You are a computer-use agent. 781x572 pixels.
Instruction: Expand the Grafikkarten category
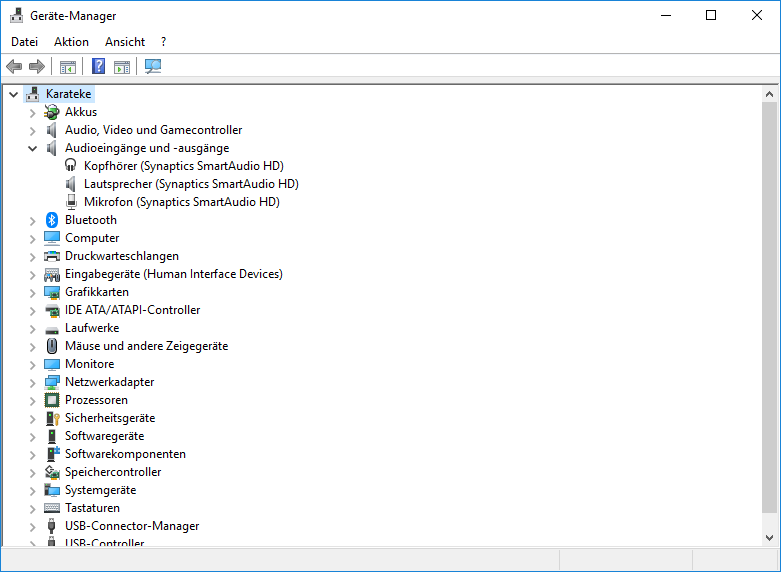click(x=32, y=292)
